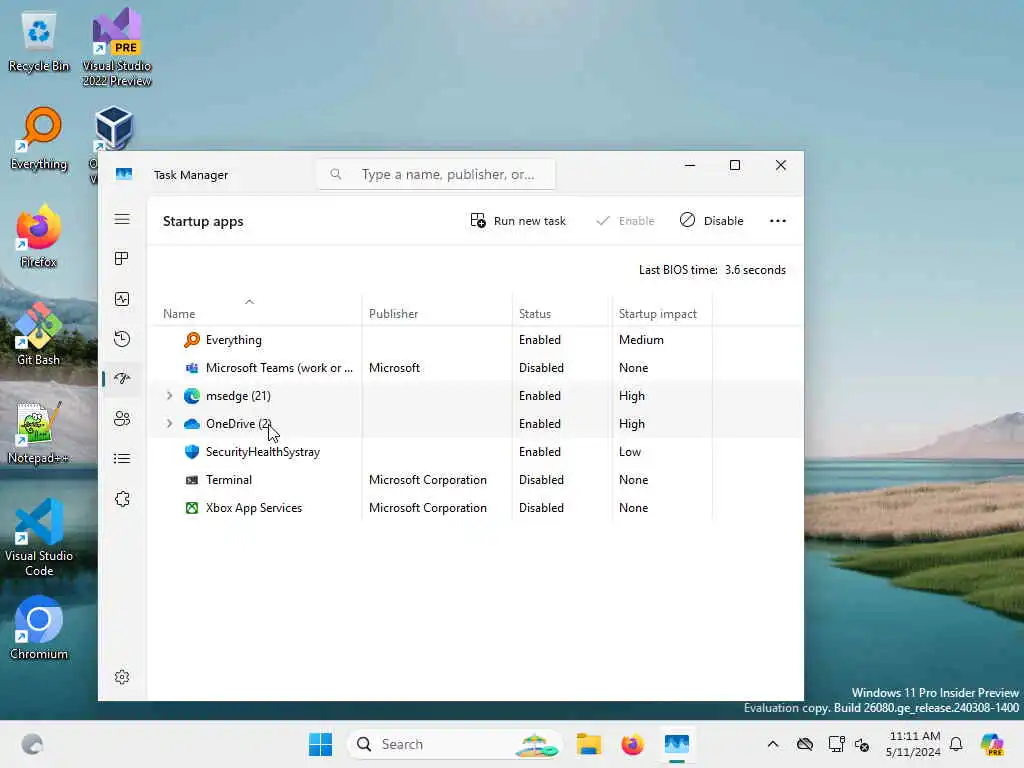Select the Notepad++ desktop shortcut
Screen dimensions: 1024x768
(39, 433)
